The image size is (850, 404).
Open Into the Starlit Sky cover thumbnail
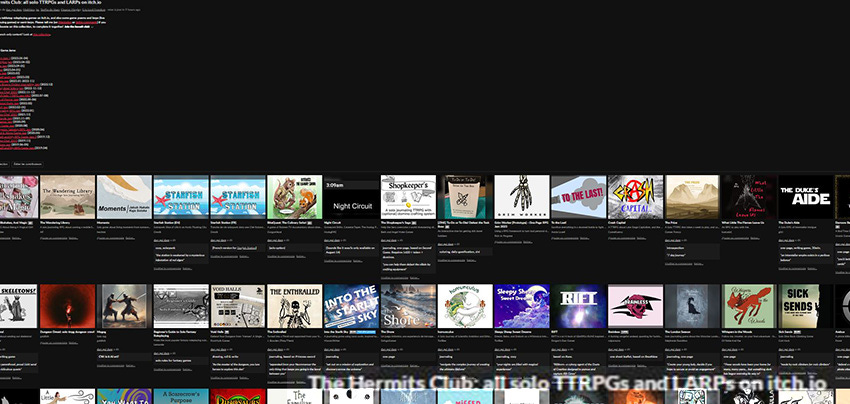coord(351,306)
